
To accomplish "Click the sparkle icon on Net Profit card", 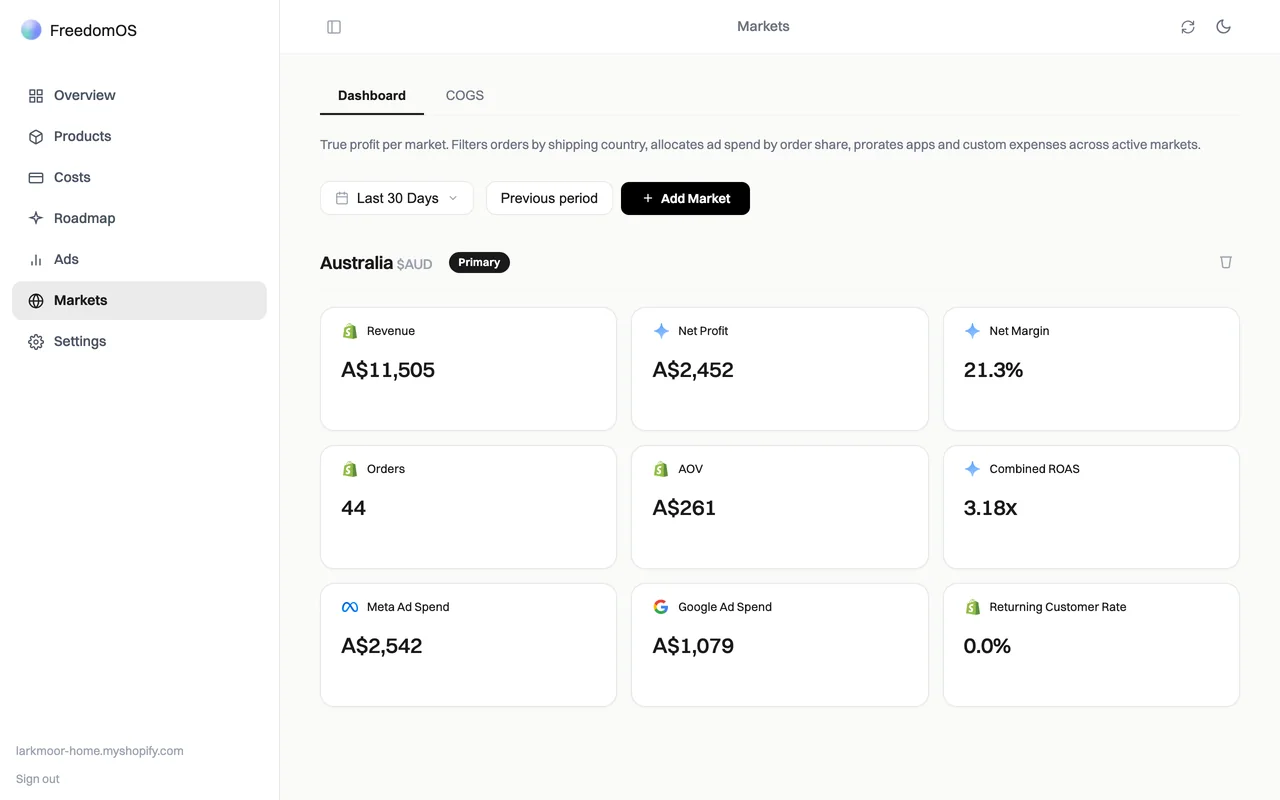I will click(661, 331).
